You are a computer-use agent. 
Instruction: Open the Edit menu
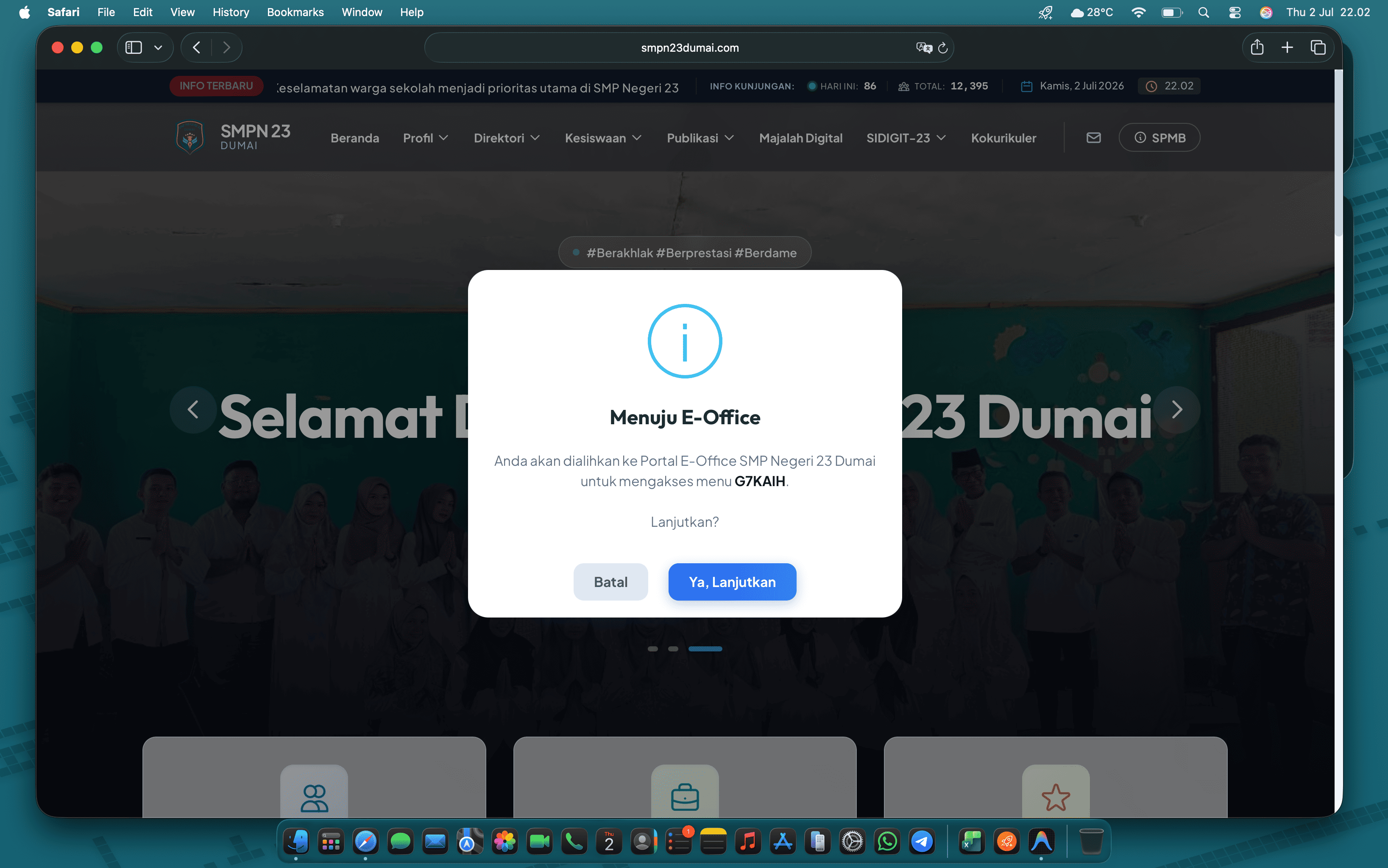(142, 12)
